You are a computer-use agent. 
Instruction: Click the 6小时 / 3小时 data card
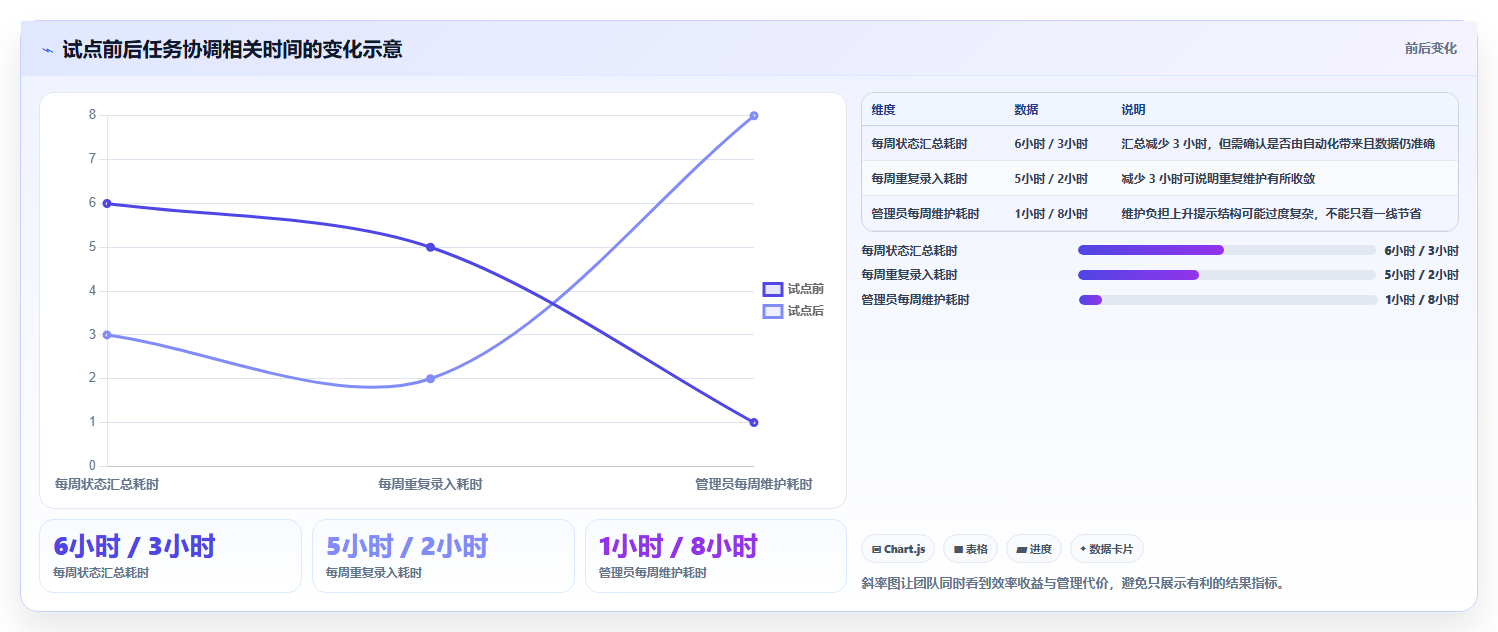[x=170, y=556]
